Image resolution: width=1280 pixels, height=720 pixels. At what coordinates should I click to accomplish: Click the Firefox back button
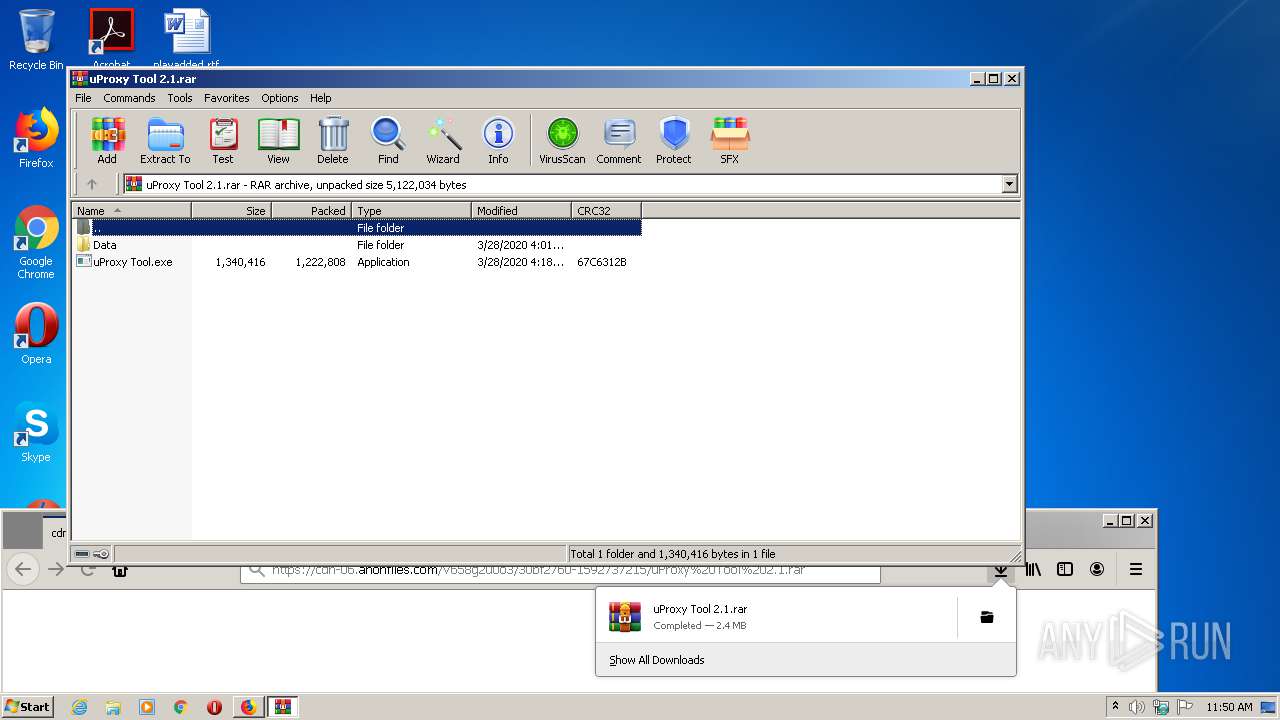click(23, 569)
